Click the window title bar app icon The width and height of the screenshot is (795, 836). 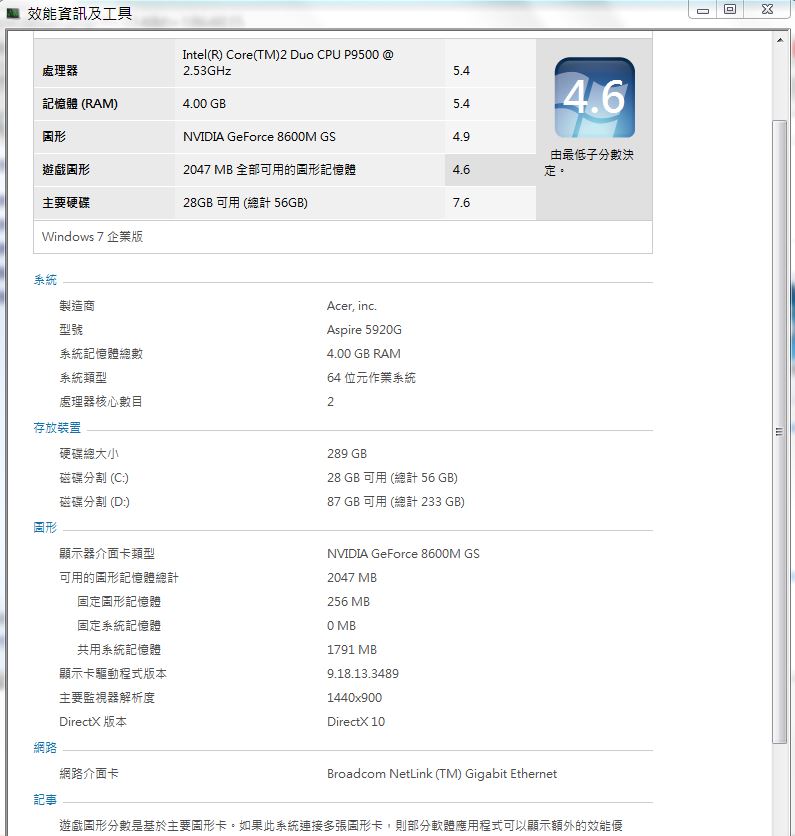tap(13, 13)
